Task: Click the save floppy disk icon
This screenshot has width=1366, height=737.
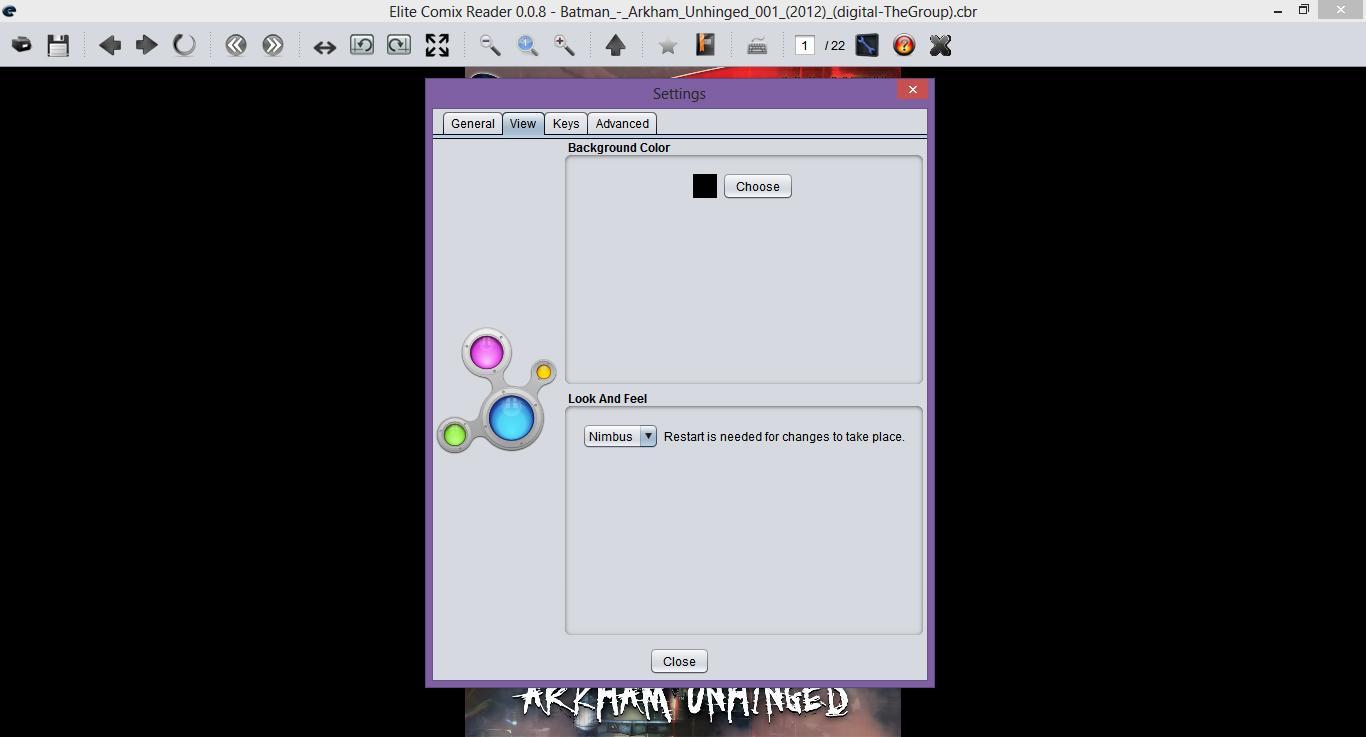Action: pyautogui.click(x=58, y=45)
